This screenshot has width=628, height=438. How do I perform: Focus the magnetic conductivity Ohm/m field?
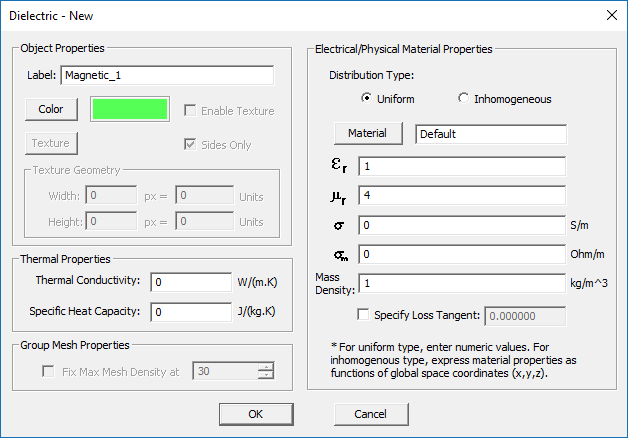462,254
